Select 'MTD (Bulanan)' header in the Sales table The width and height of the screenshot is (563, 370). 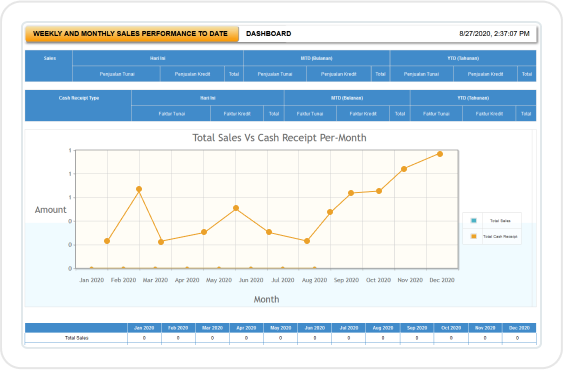[x=316, y=58]
